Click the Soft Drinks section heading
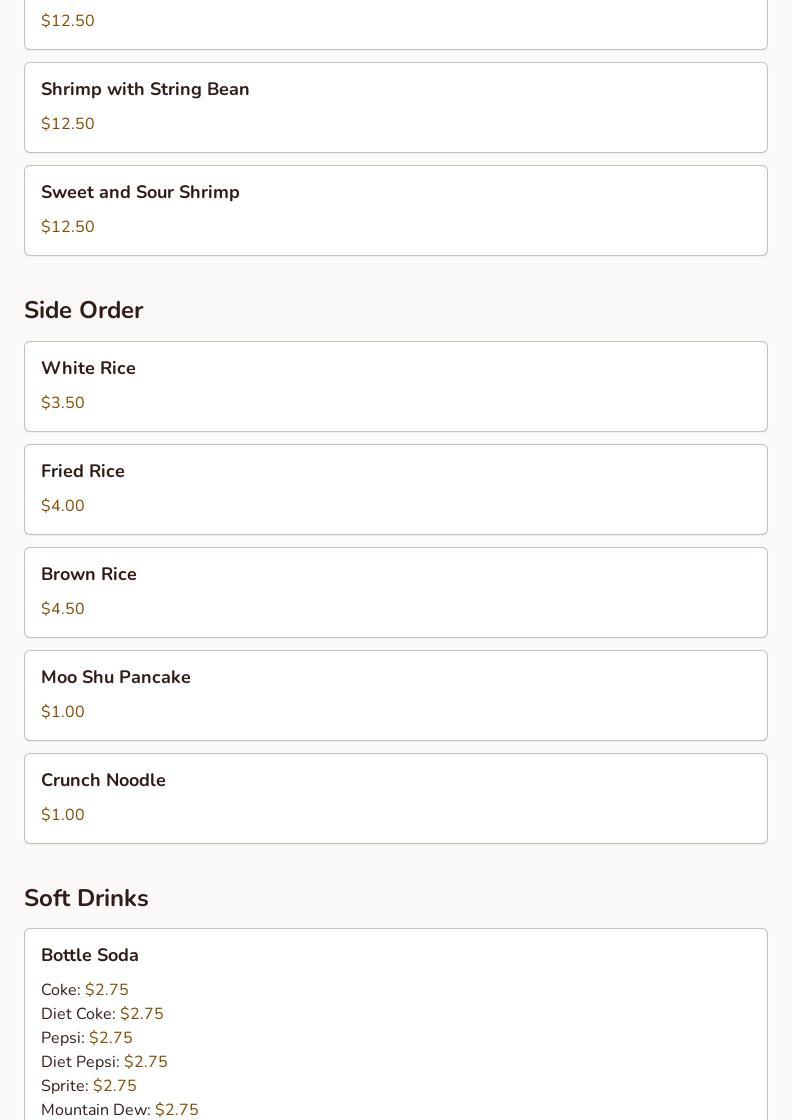The height and width of the screenshot is (1120, 792). pos(86,898)
